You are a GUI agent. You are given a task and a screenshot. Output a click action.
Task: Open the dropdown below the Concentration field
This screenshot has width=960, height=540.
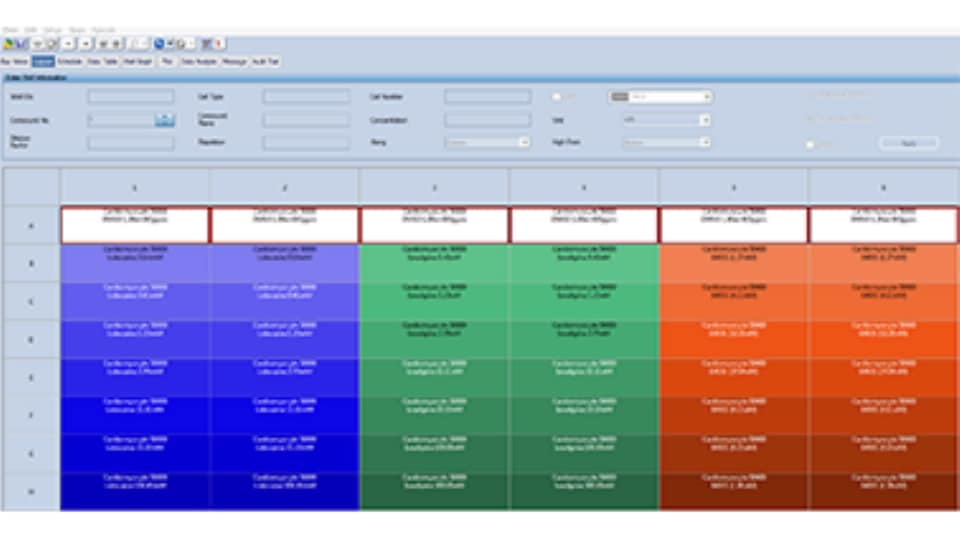[x=524, y=143]
